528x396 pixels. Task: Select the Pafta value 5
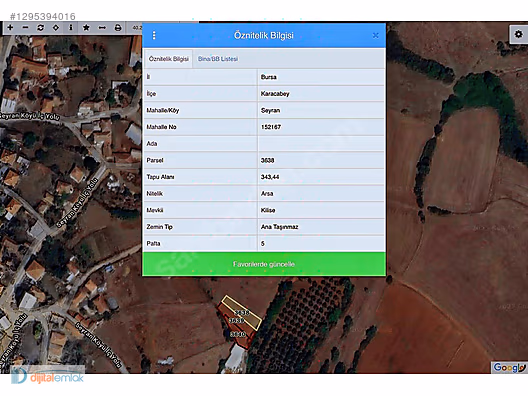pyautogui.click(x=321, y=243)
